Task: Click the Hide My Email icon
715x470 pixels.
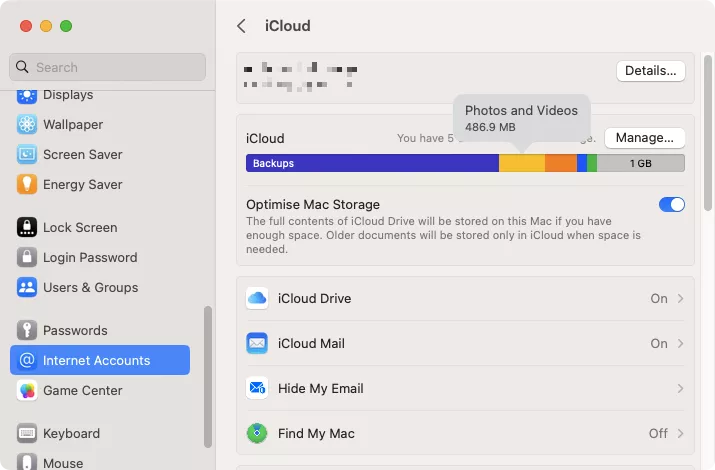Action: pos(257,388)
